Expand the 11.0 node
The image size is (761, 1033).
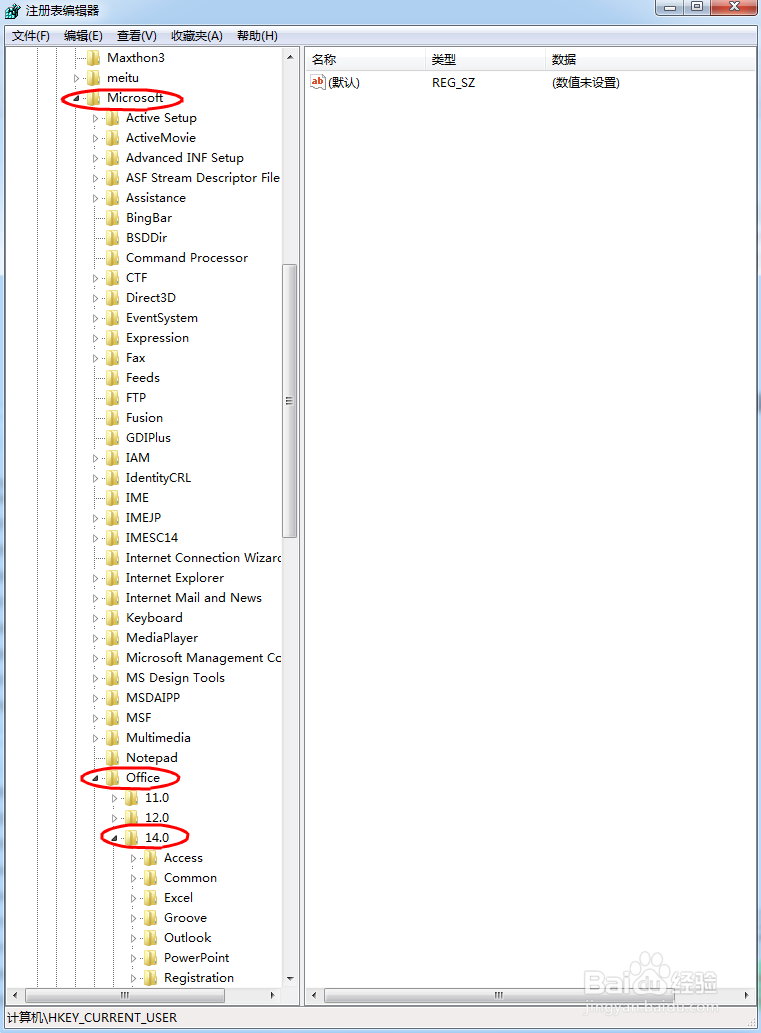click(x=115, y=798)
